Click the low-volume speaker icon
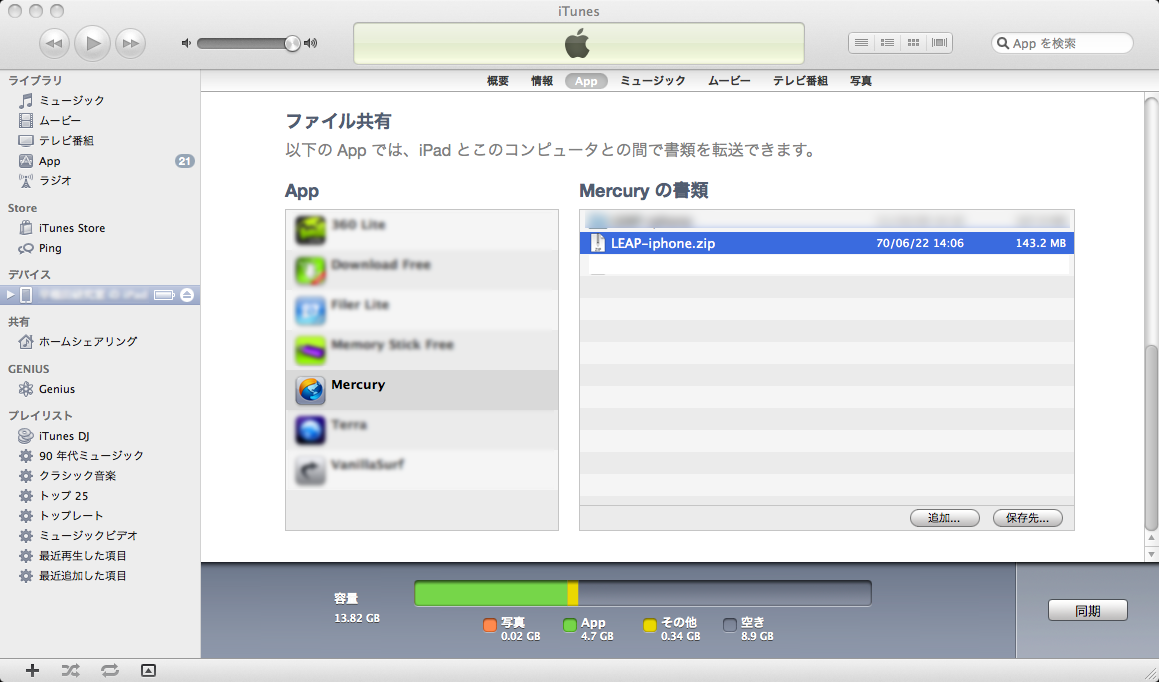1159x682 pixels. [x=186, y=43]
